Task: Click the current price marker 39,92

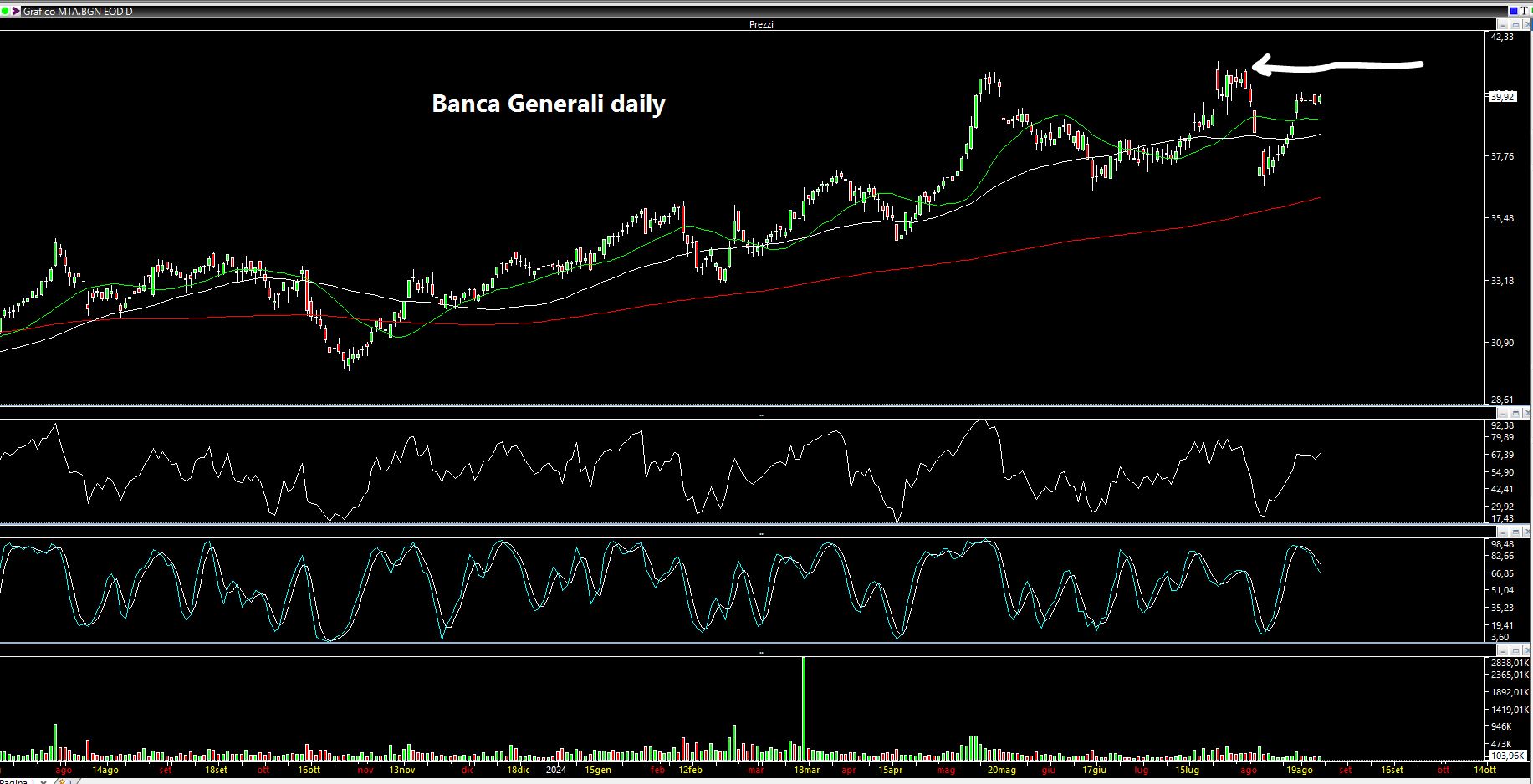Action: click(x=1503, y=97)
